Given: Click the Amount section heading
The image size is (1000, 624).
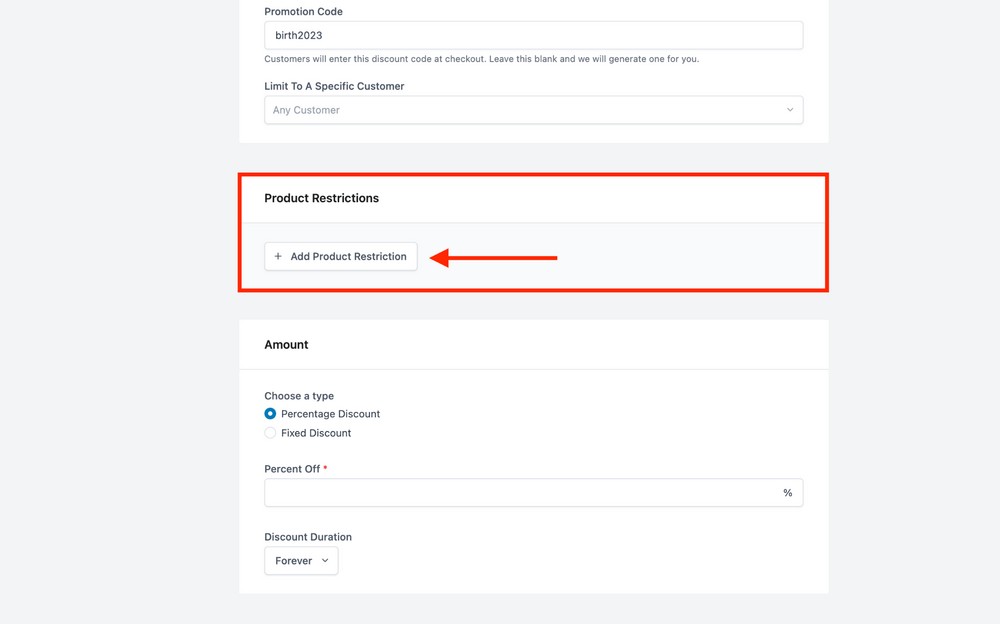Looking at the screenshot, I should (286, 344).
